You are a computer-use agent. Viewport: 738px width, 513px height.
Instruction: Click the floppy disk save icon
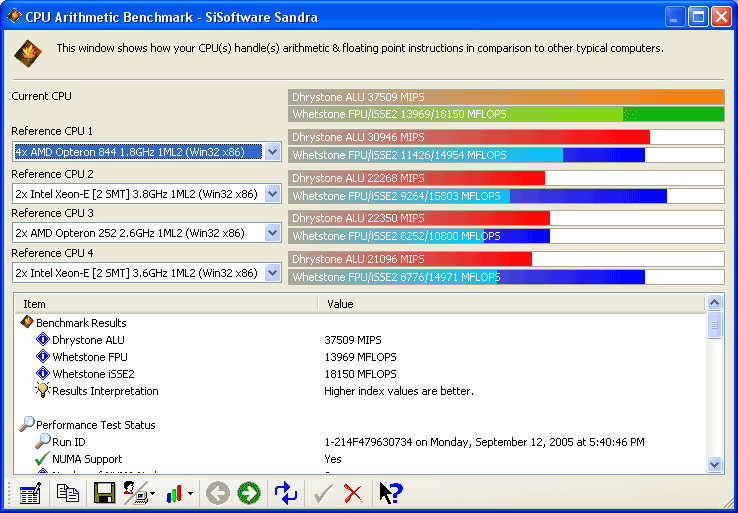[104, 493]
